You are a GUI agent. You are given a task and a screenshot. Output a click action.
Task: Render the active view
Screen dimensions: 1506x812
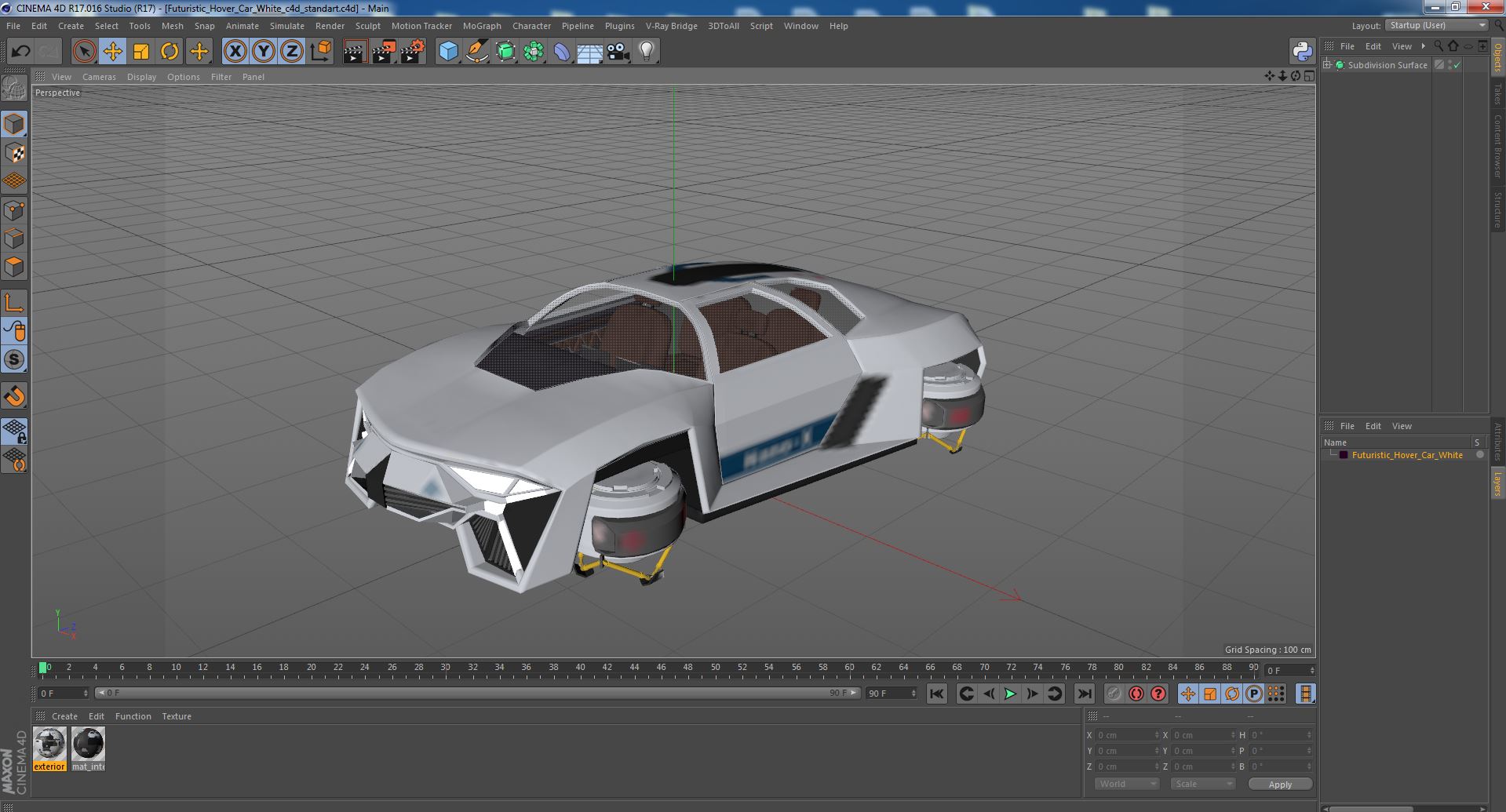pos(355,52)
